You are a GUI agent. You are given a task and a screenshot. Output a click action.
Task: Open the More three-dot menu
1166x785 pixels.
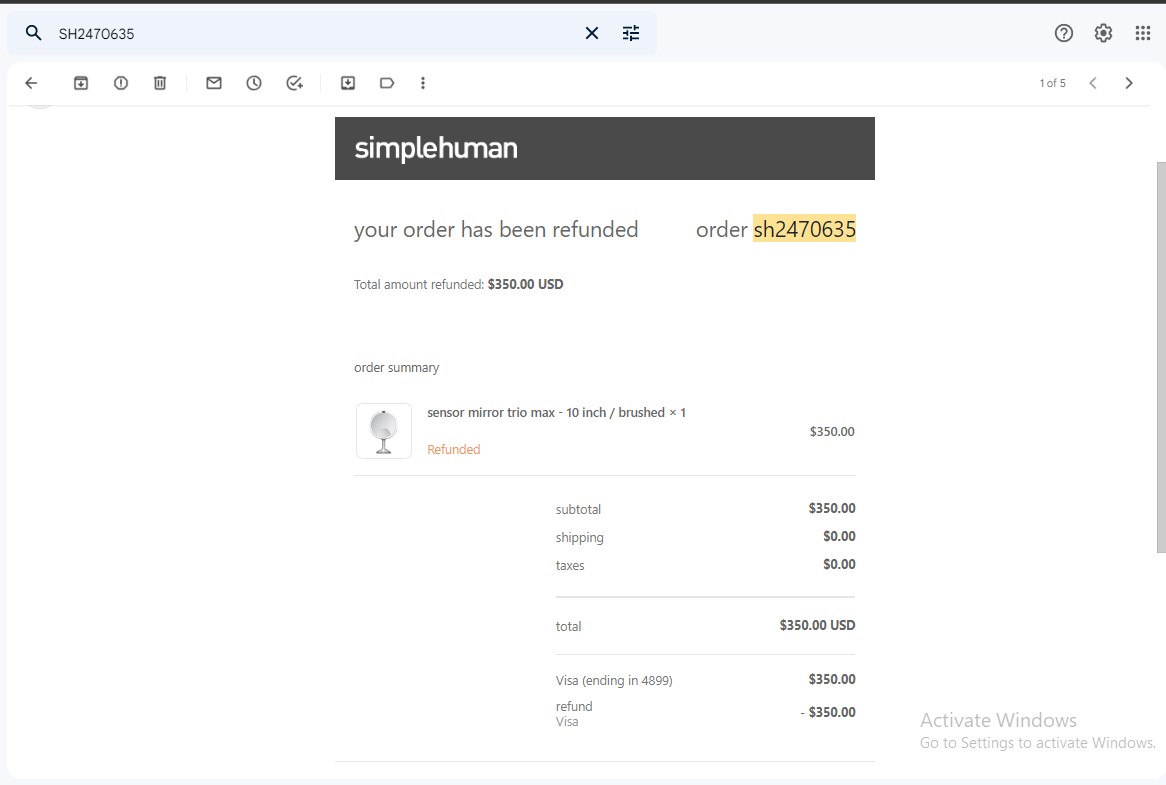(423, 83)
